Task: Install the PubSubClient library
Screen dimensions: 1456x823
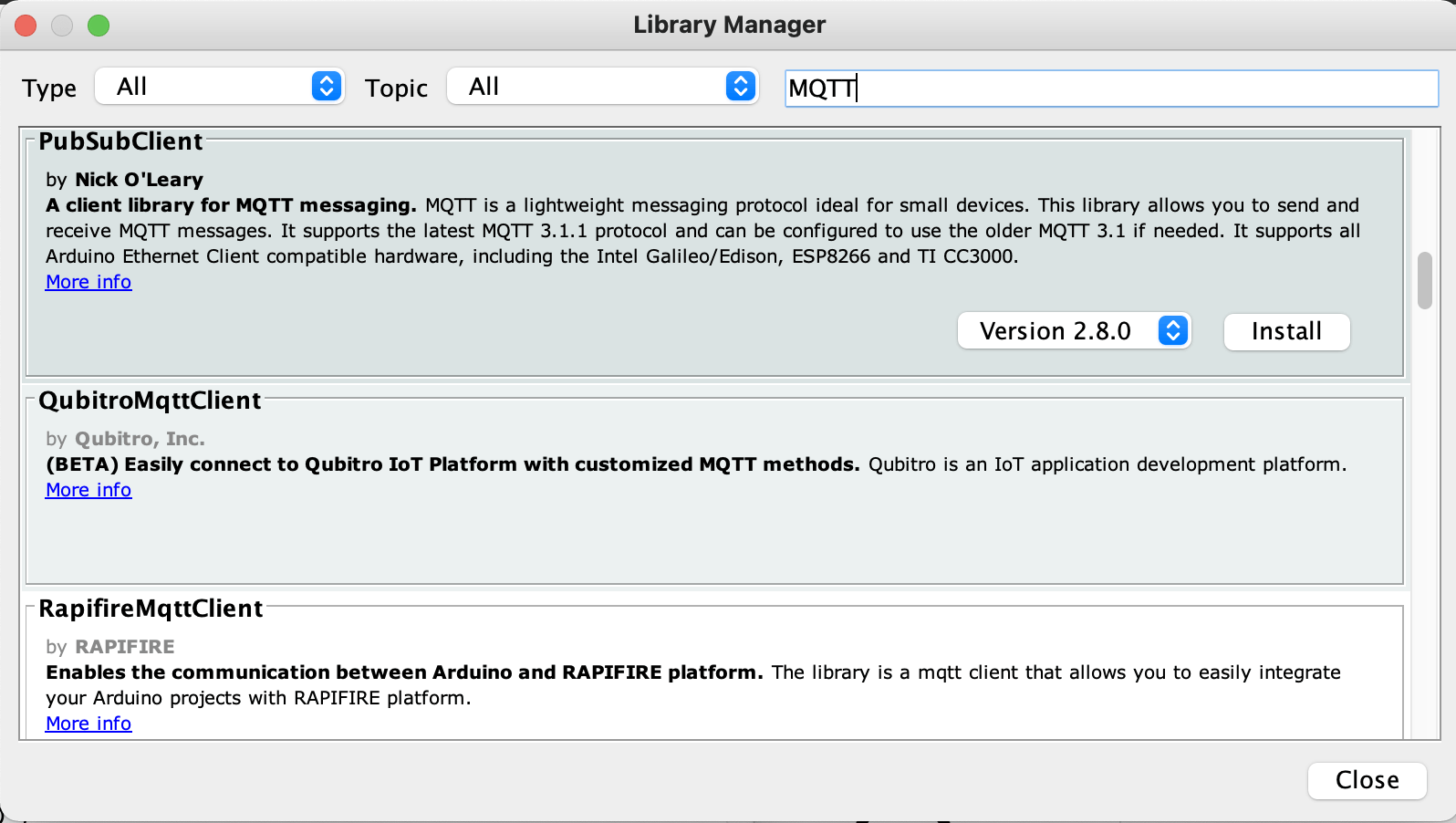Action: (1286, 331)
